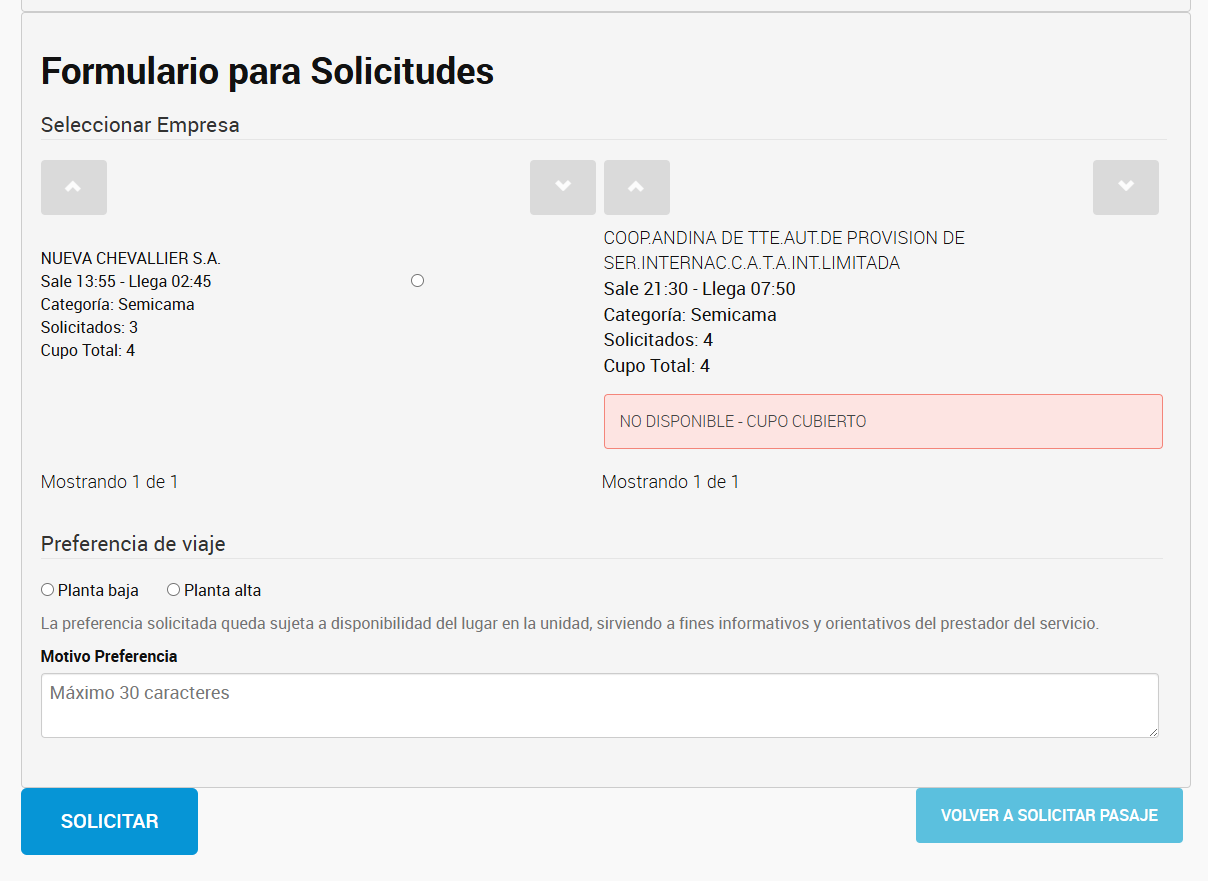Click the NO DISPONIBLE - CUPO CUBIERTO warning
This screenshot has height=881, width=1208.
(x=882, y=421)
